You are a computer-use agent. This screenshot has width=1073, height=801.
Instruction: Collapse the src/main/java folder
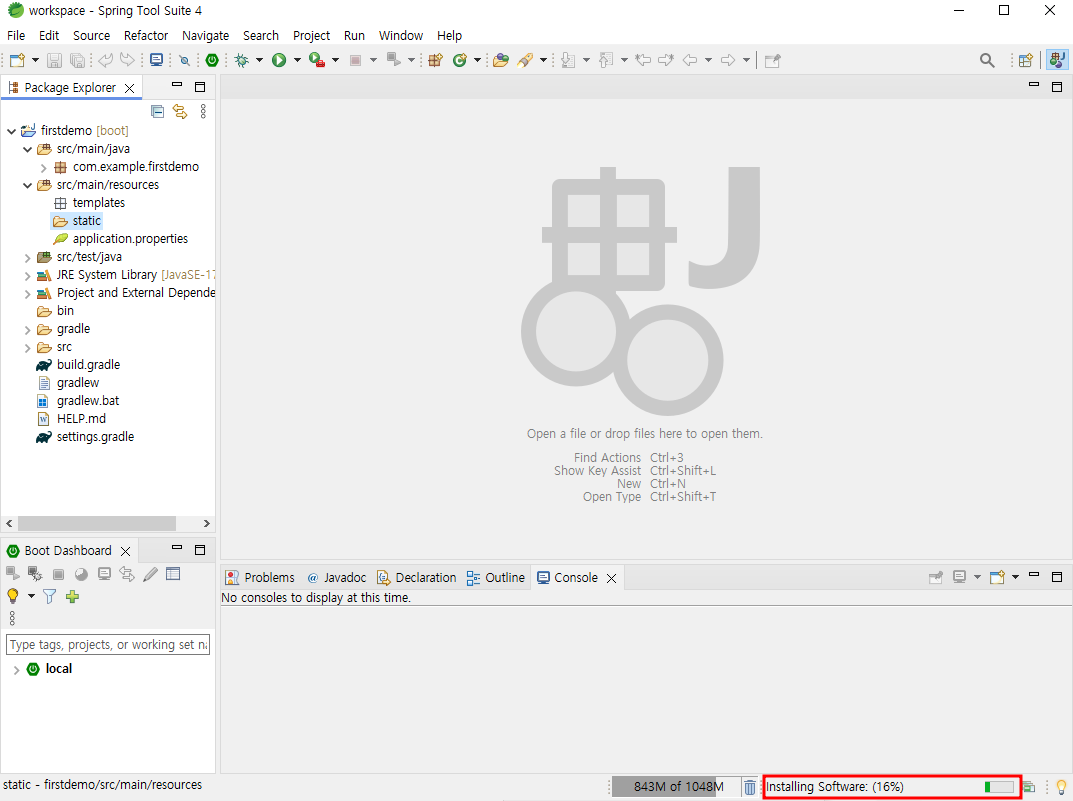point(27,149)
